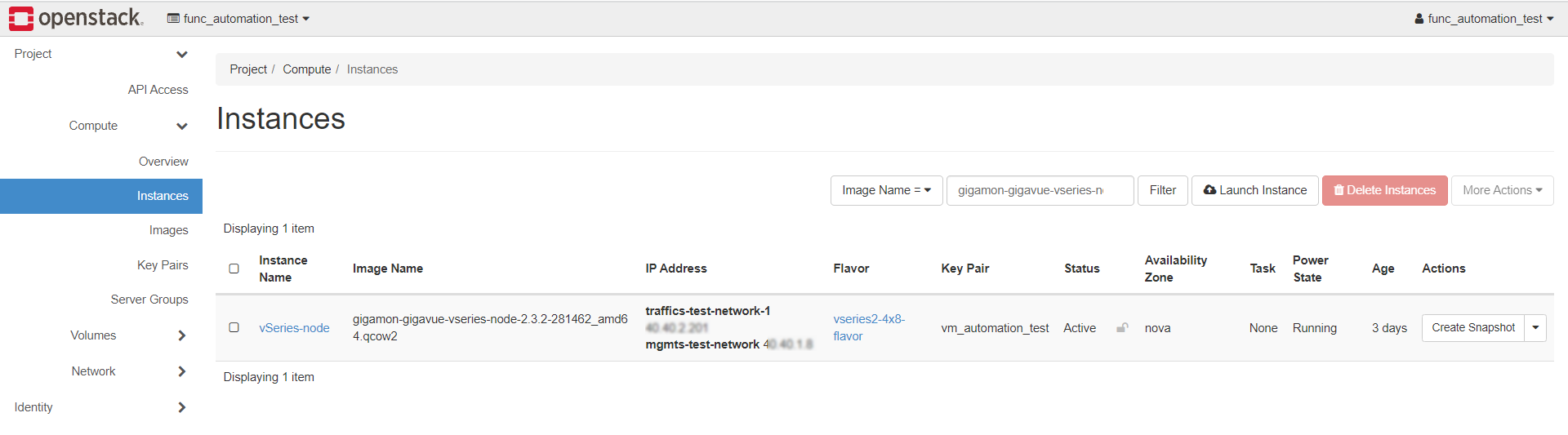Check the vSeries-node row checkbox

(234, 328)
